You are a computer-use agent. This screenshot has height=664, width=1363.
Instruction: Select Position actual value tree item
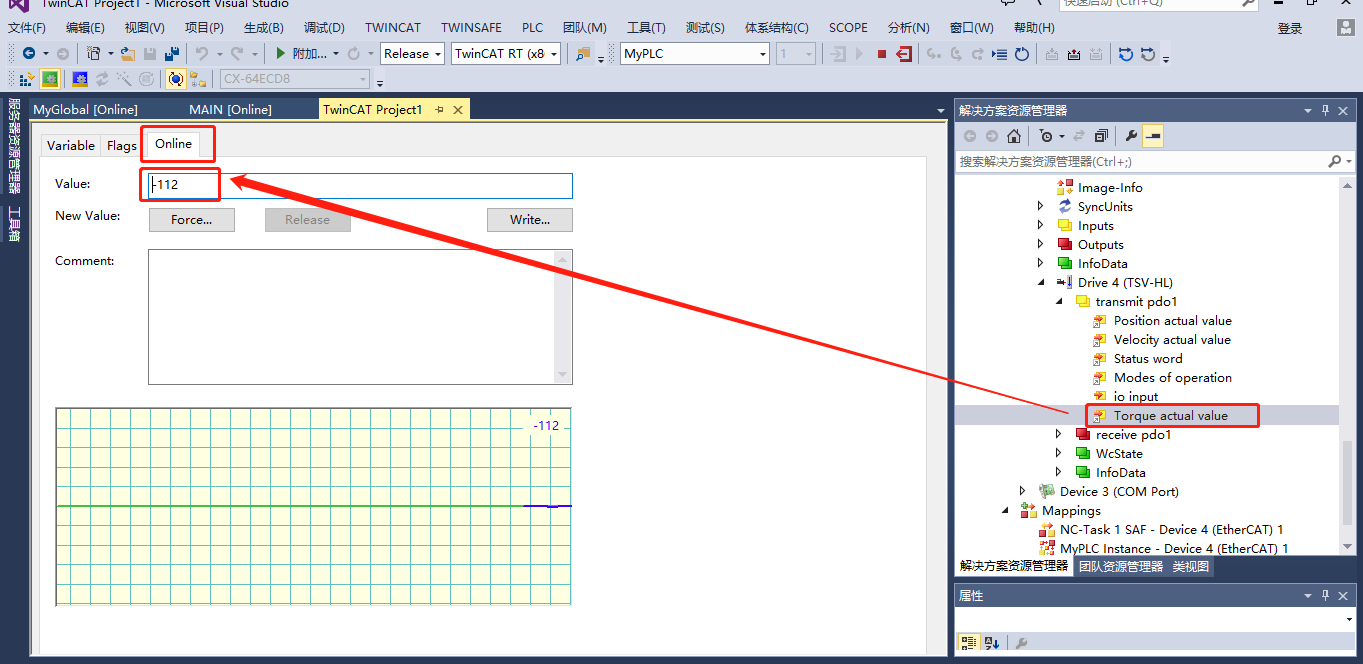(1172, 320)
